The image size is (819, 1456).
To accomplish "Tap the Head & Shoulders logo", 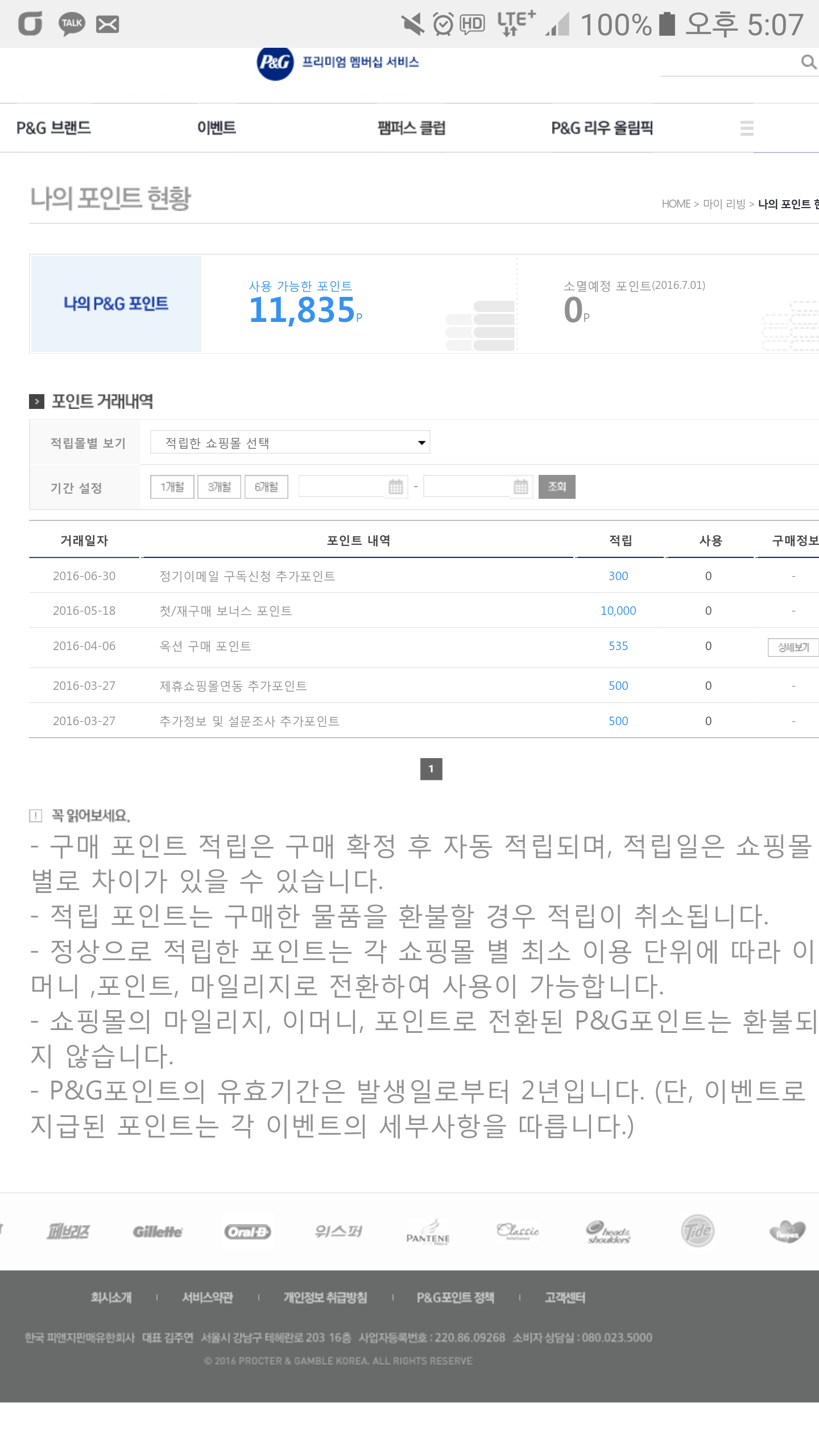I will tap(608, 1232).
